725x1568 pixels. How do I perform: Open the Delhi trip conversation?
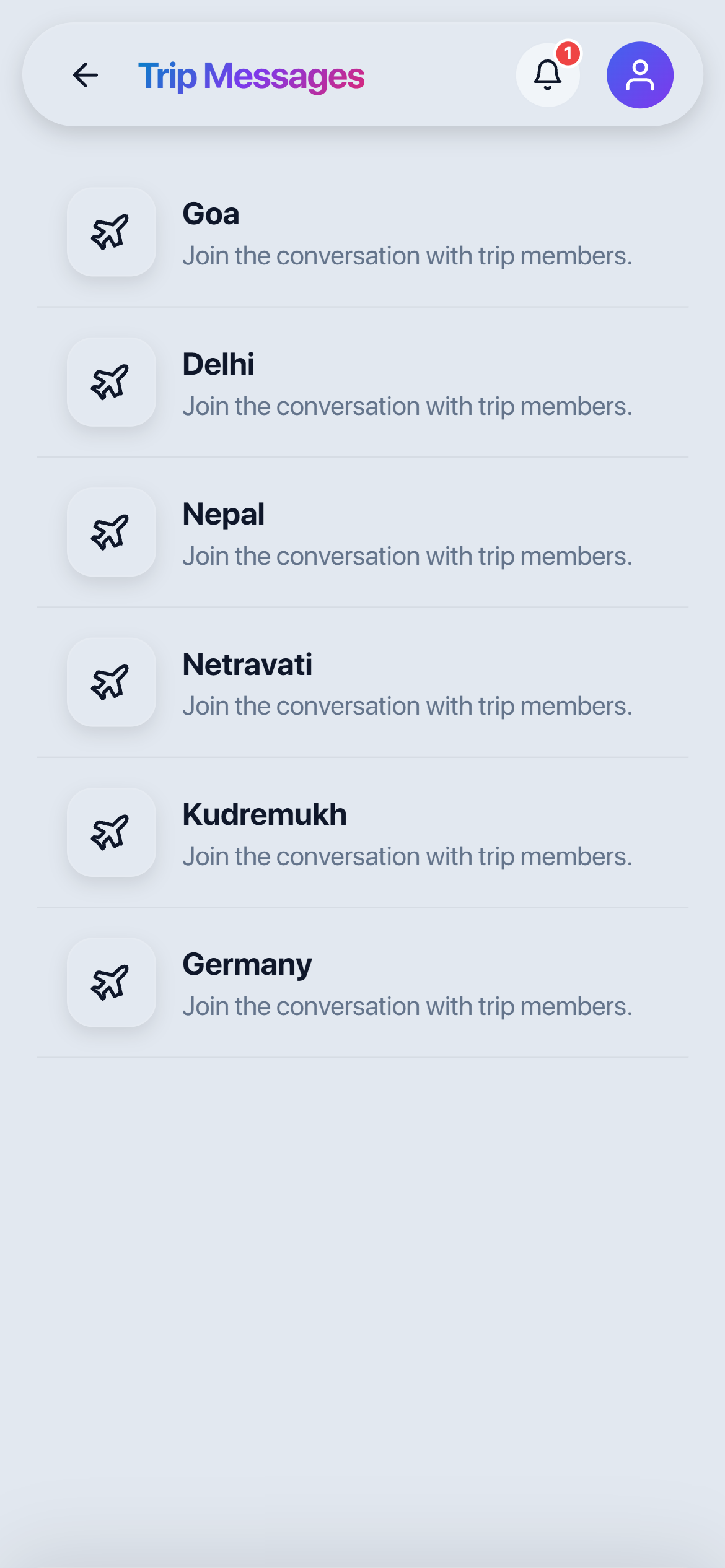coord(362,383)
